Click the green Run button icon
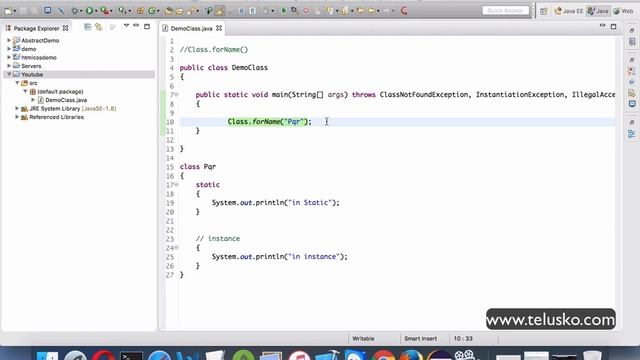This screenshot has width=640, height=360. [89, 11]
